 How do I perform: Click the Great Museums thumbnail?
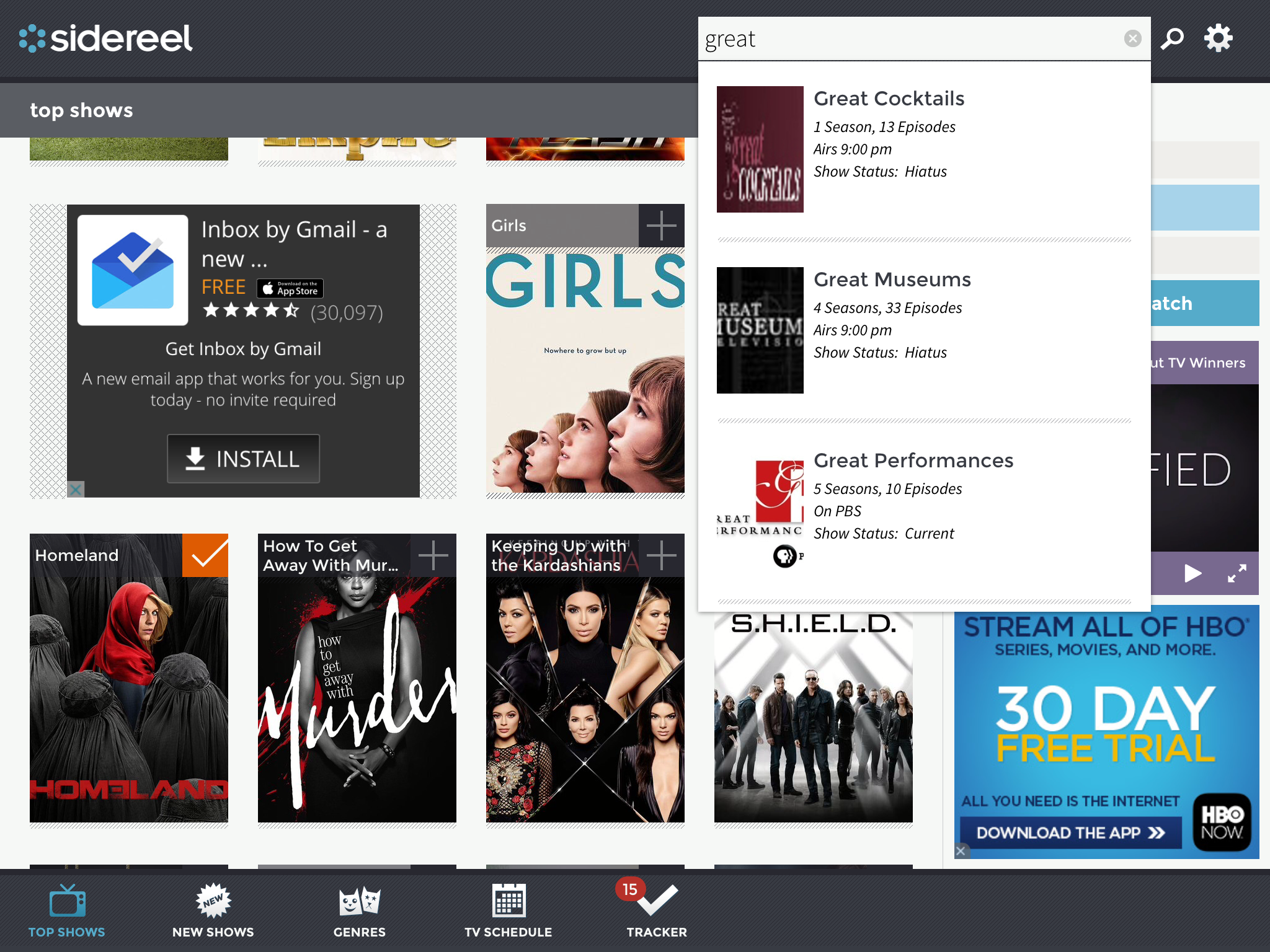[760, 330]
